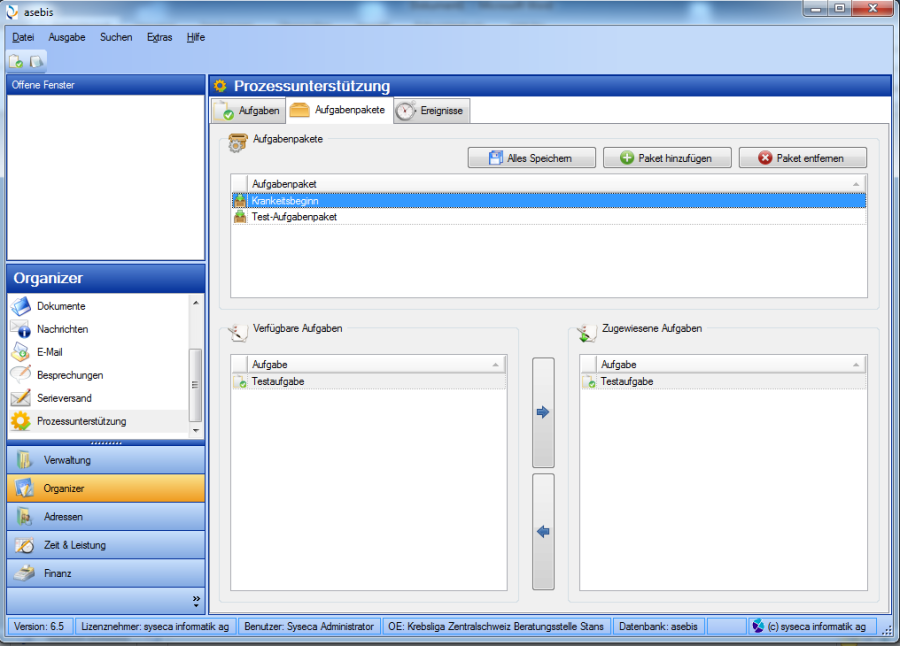Click Testaufgabe icon in Zugewiesene Aufgaben
Viewport: 900px width, 646px height.
(589, 382)
